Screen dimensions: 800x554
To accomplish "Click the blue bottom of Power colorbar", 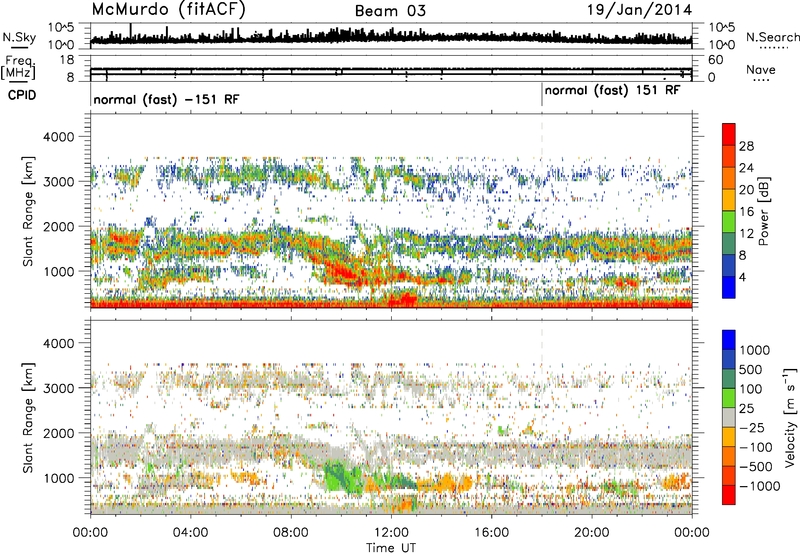I will (729, 288).
